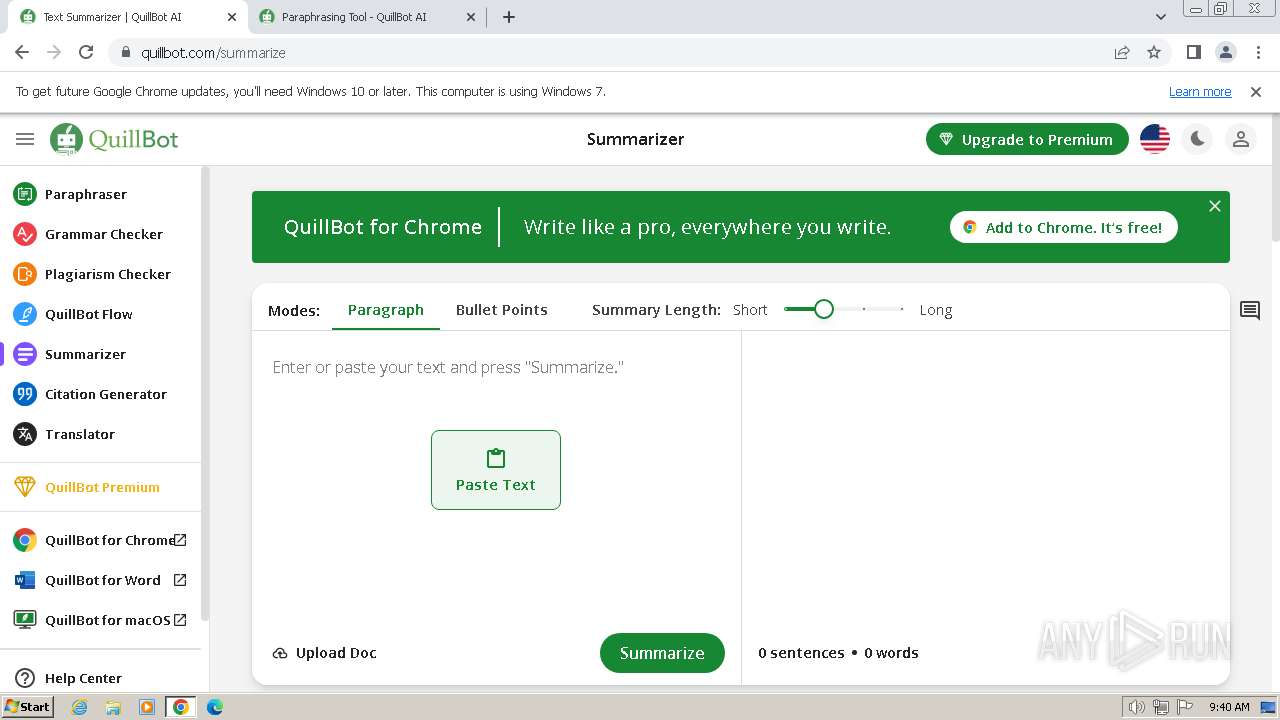Select the Bullet Points mode tab
Viewport: 1280px width, 720px height.
click(x=502, y=310)
